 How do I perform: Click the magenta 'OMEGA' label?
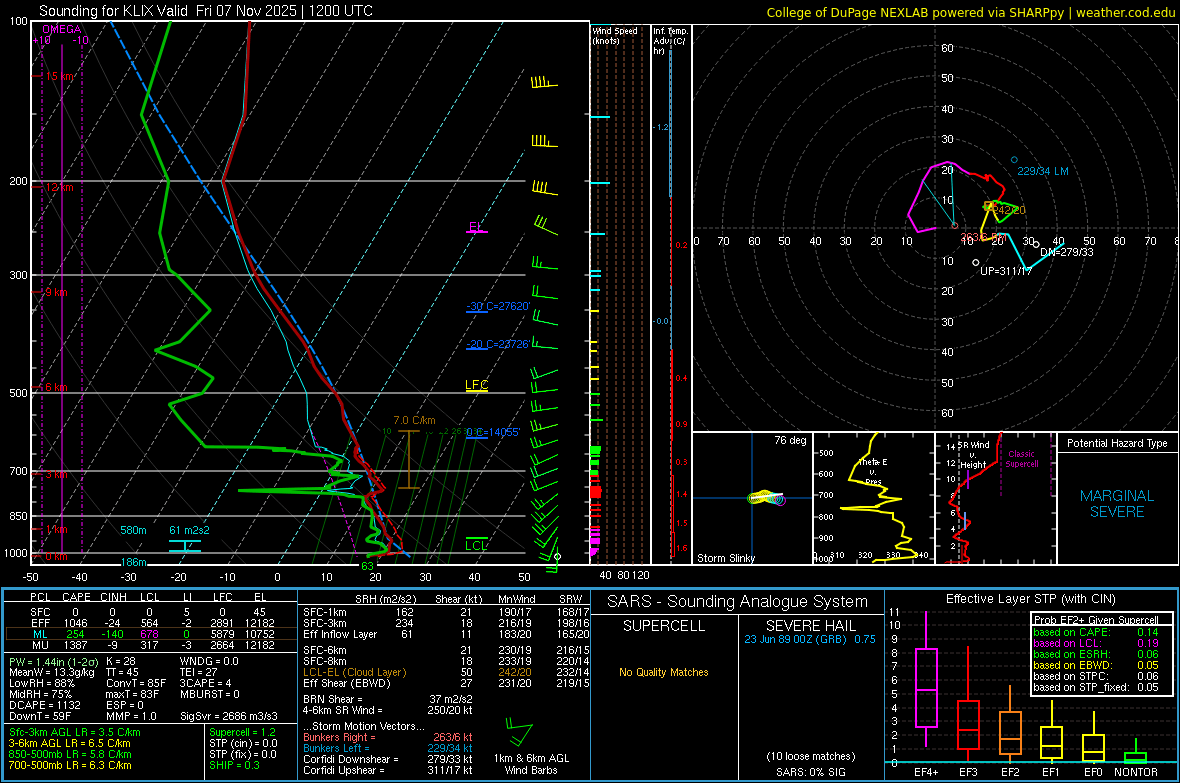tap(62, 29)
